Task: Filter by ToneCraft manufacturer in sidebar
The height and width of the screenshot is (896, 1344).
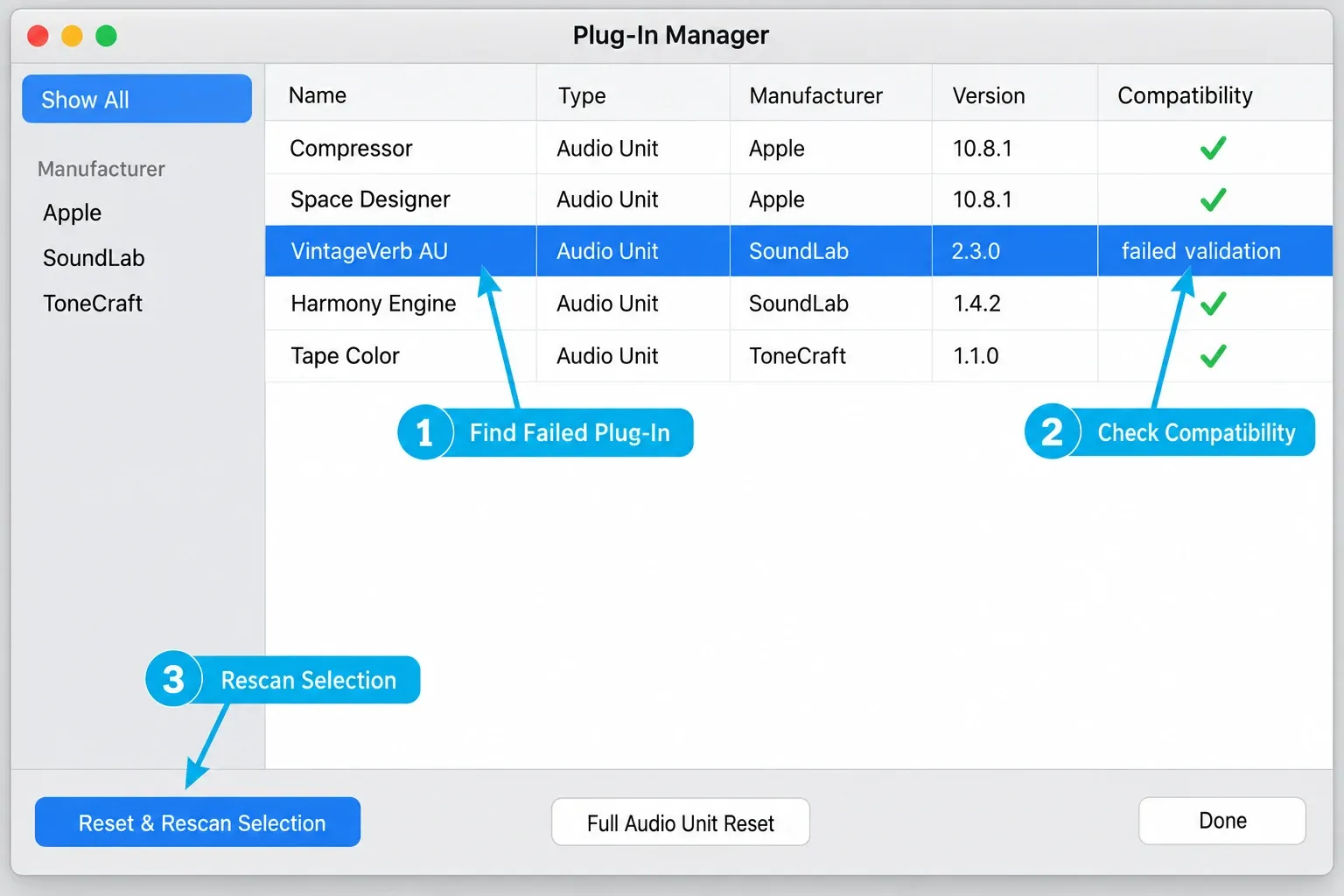Action: (93, 304)
